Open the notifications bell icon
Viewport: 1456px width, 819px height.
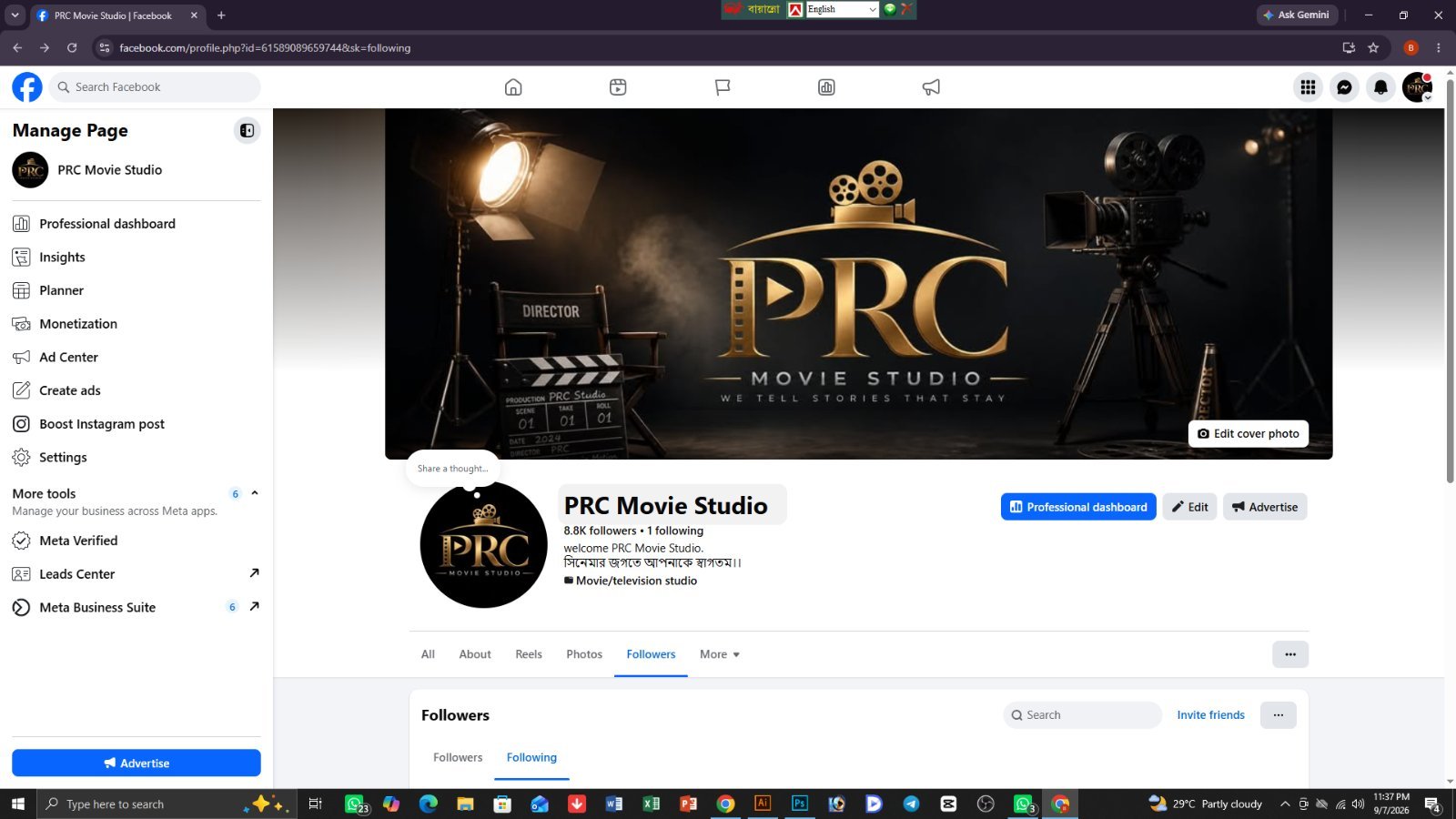[x=1380, y=87]
